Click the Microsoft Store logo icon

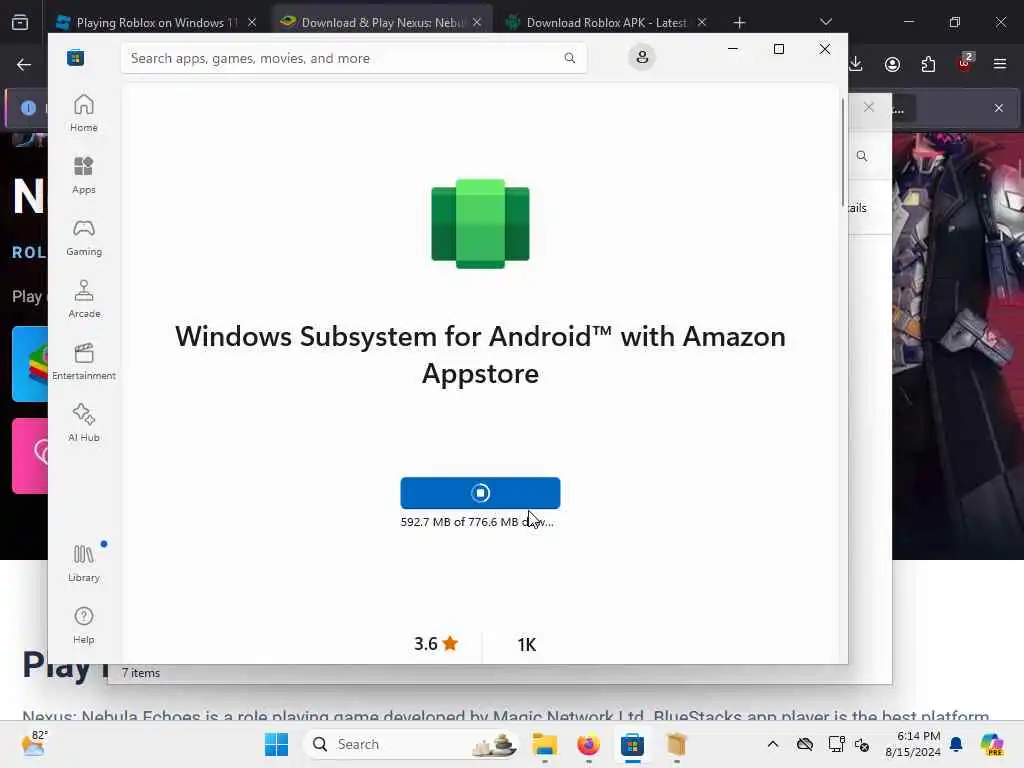point(76,57)
